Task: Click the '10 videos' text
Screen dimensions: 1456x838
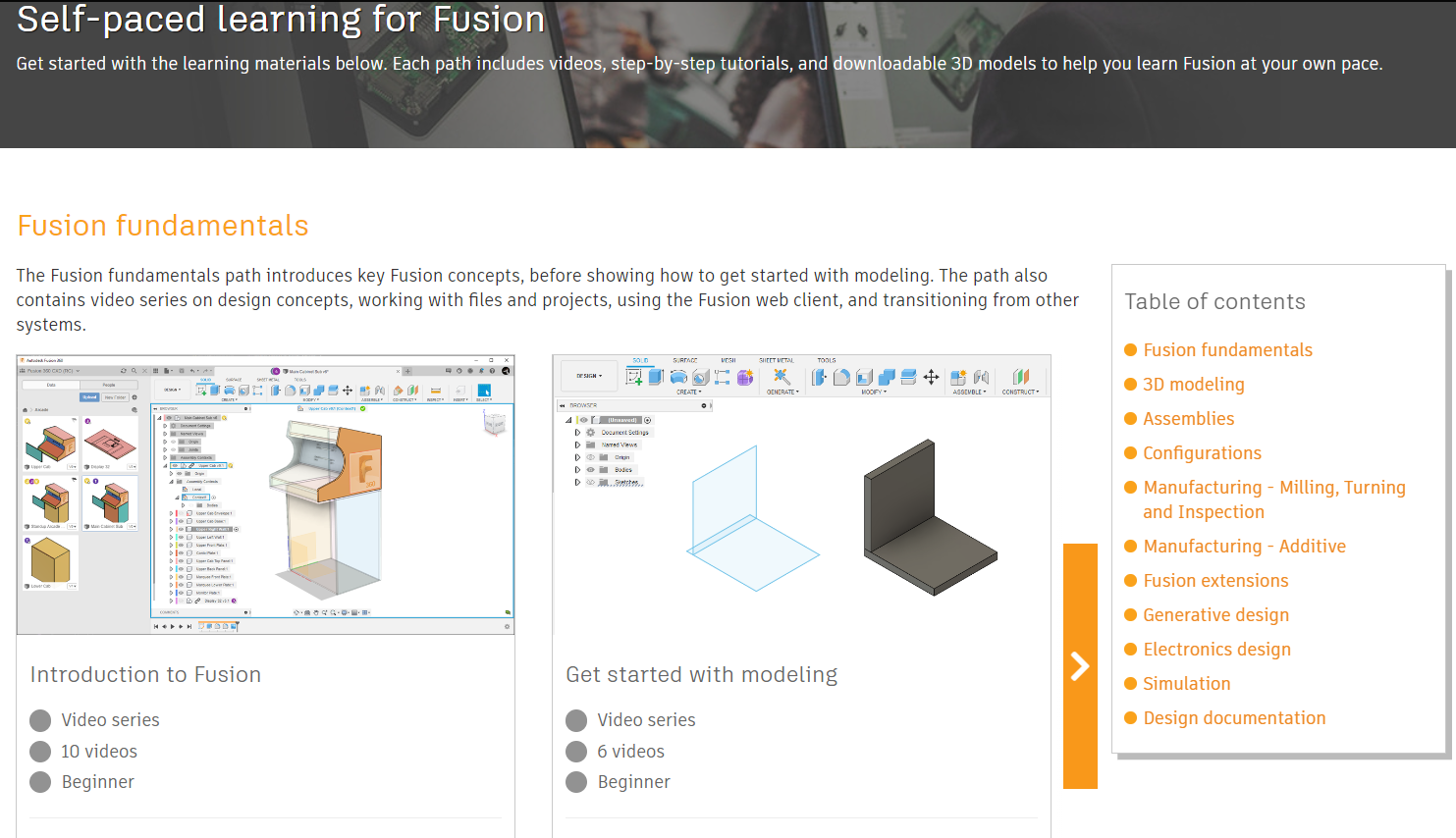Action: 99,752
